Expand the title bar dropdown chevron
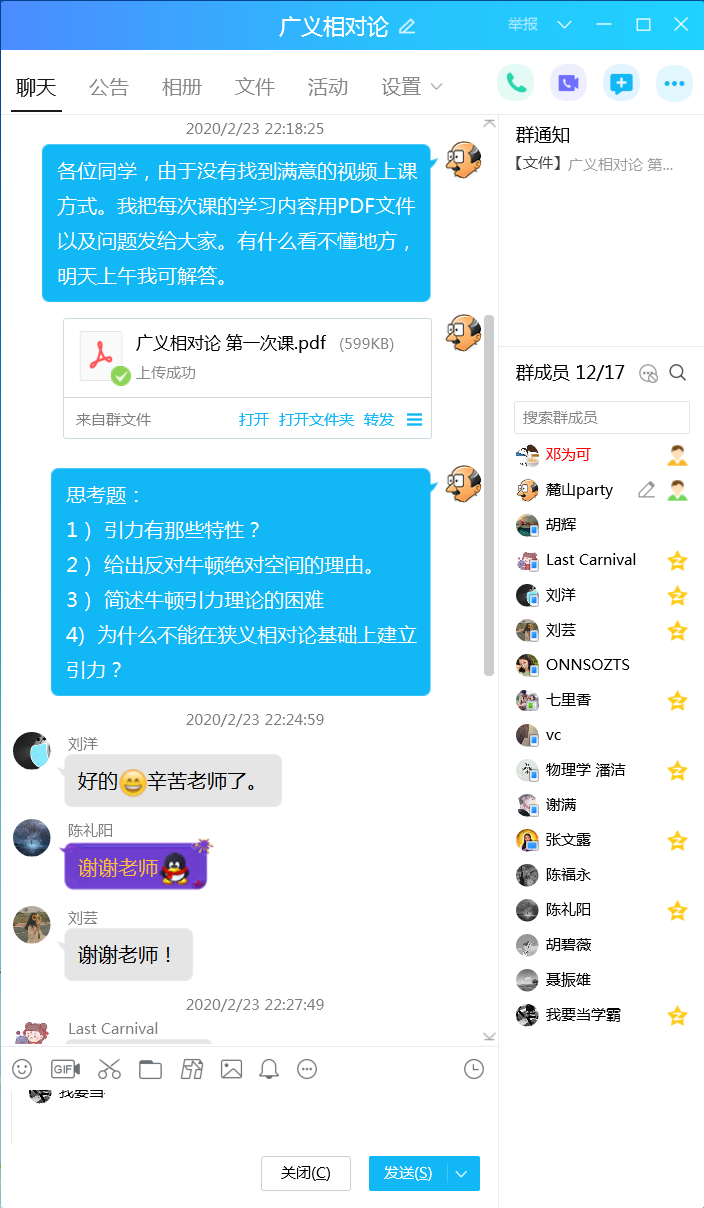The height and width of the screenshot is (1208, 704). (x=565, y=25)
